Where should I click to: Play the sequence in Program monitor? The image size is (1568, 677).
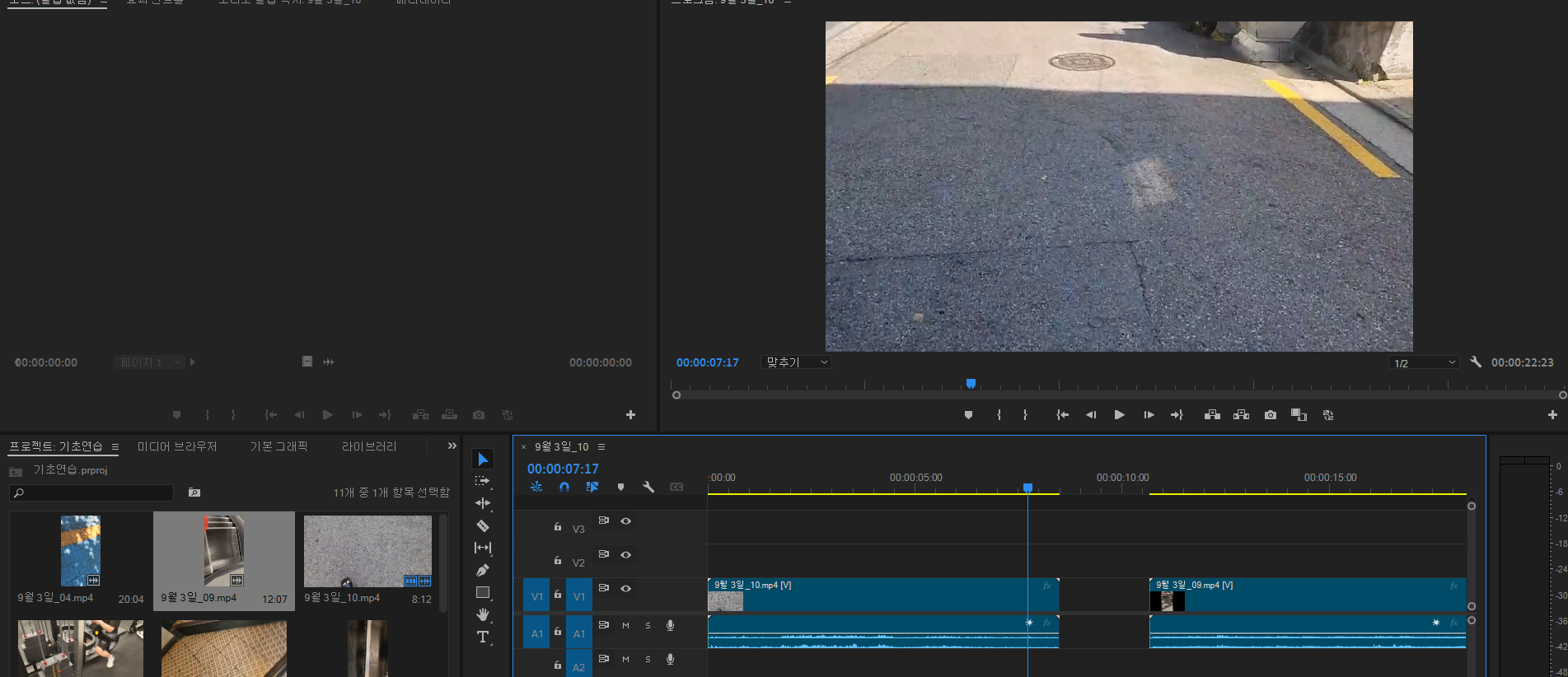tap(1119, 415)
